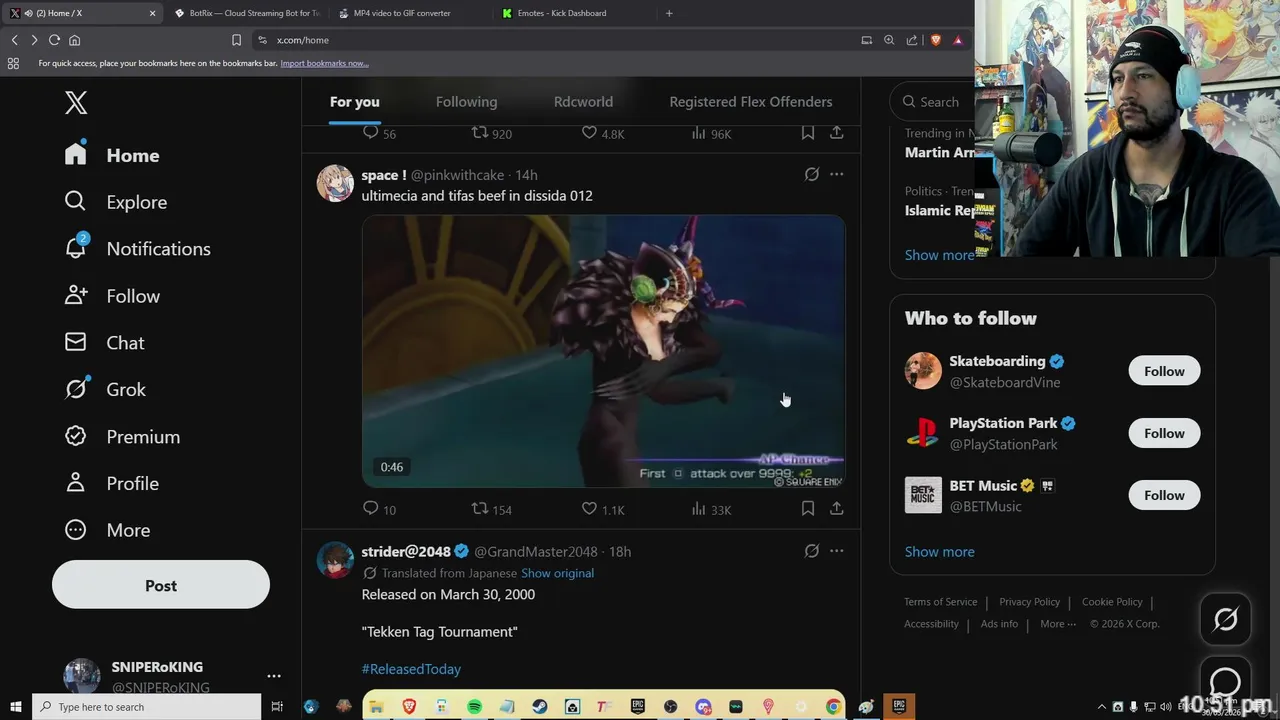The height and width of the screenshot is (720, 1280).
Task: Open the Brave Shields icon
Action: tap(936, 40)
